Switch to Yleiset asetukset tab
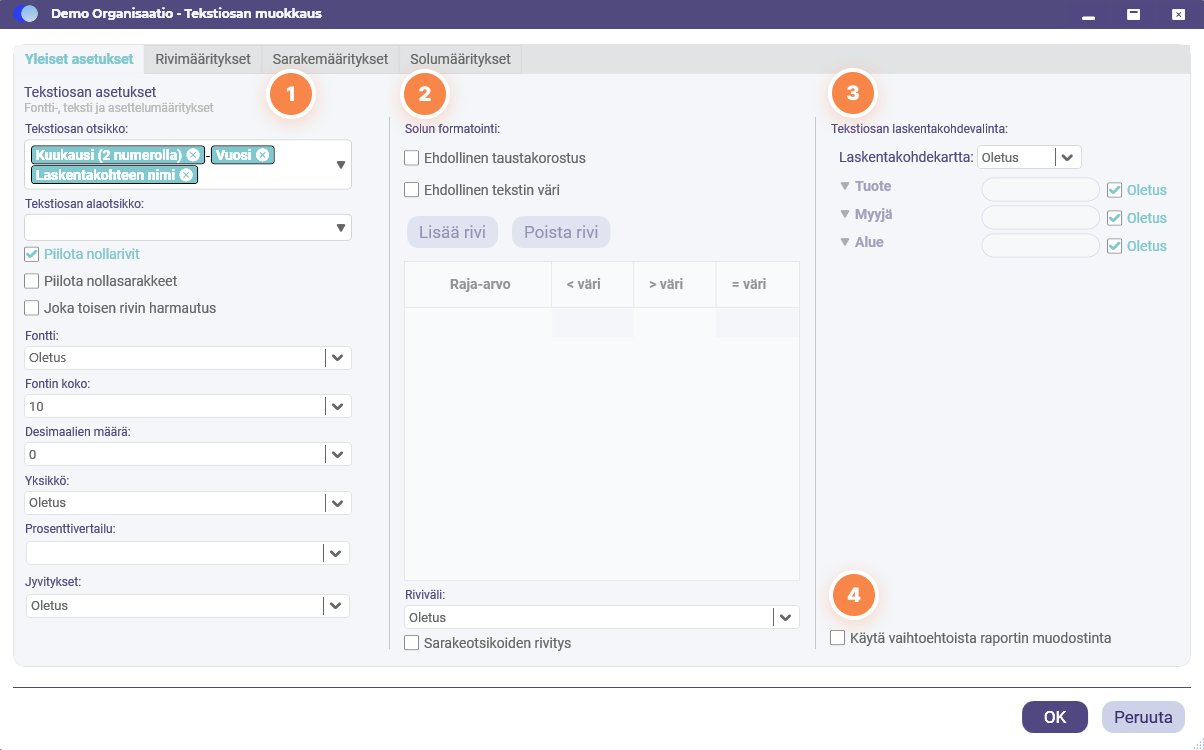Image resolution: width=1204 pixels, height=750 pixels. tap(79, 59)
